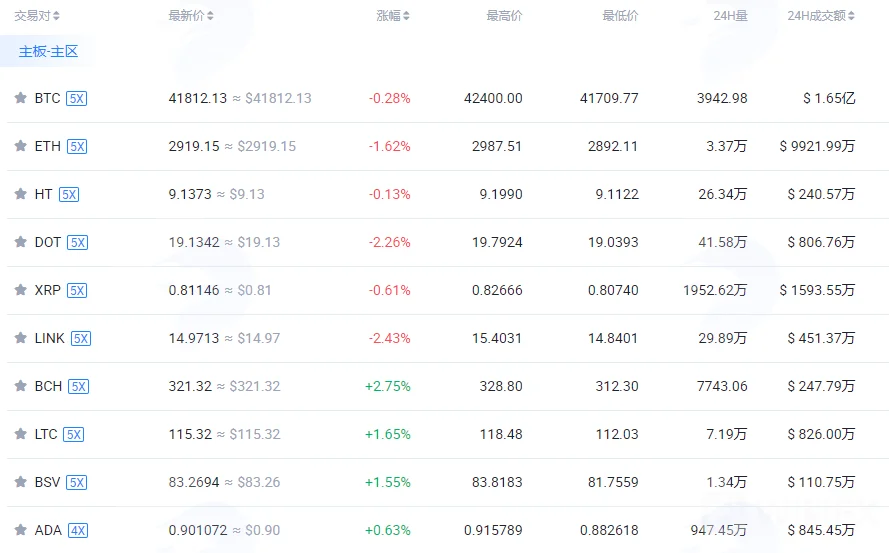
Task: Open the ETH trading pair
Action: pyautogui.click(x=48, y=146)
